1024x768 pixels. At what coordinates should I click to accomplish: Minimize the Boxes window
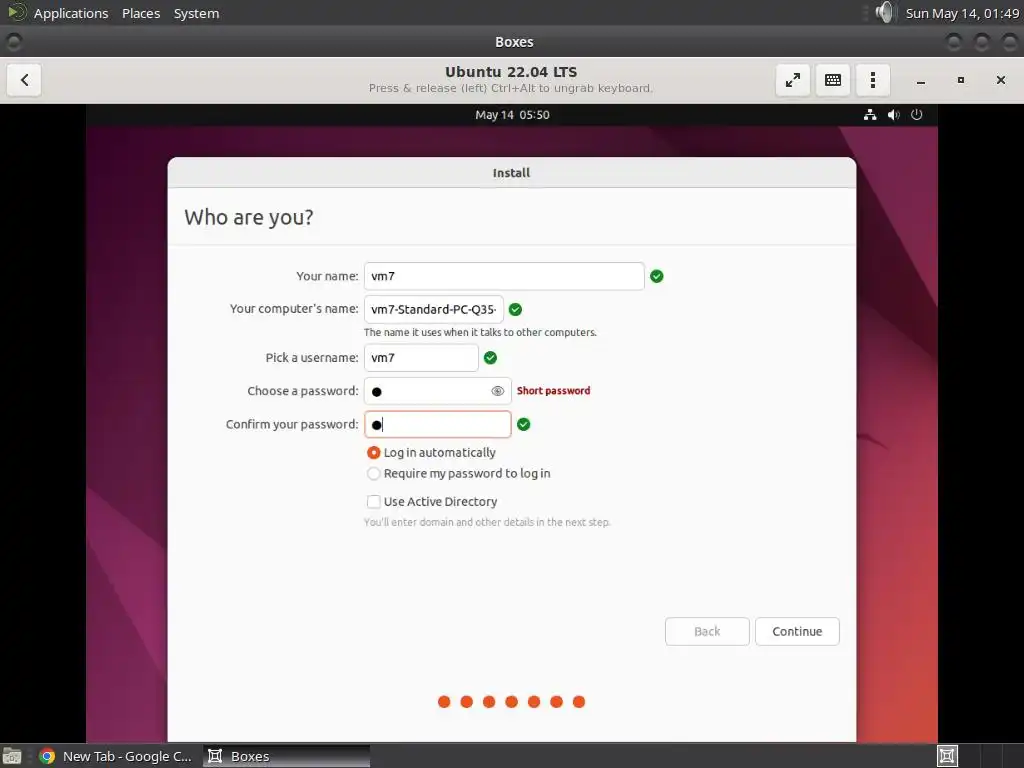(921, 80)
